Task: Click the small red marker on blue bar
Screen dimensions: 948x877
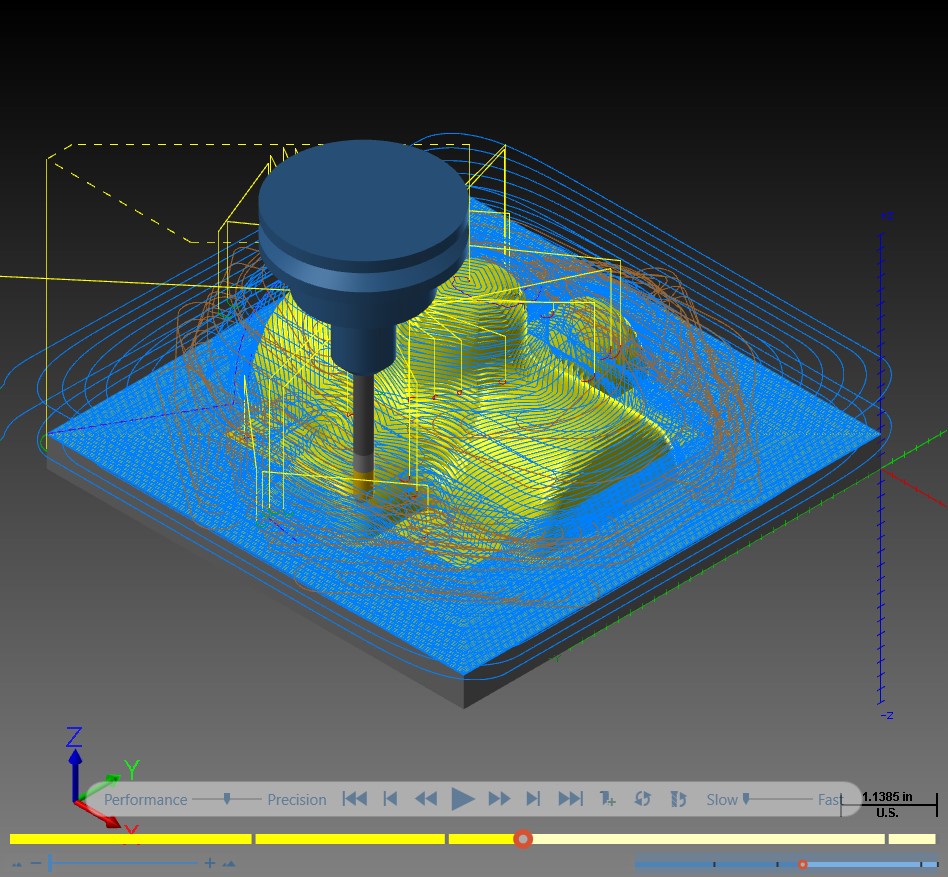Action: click(802, 864)
